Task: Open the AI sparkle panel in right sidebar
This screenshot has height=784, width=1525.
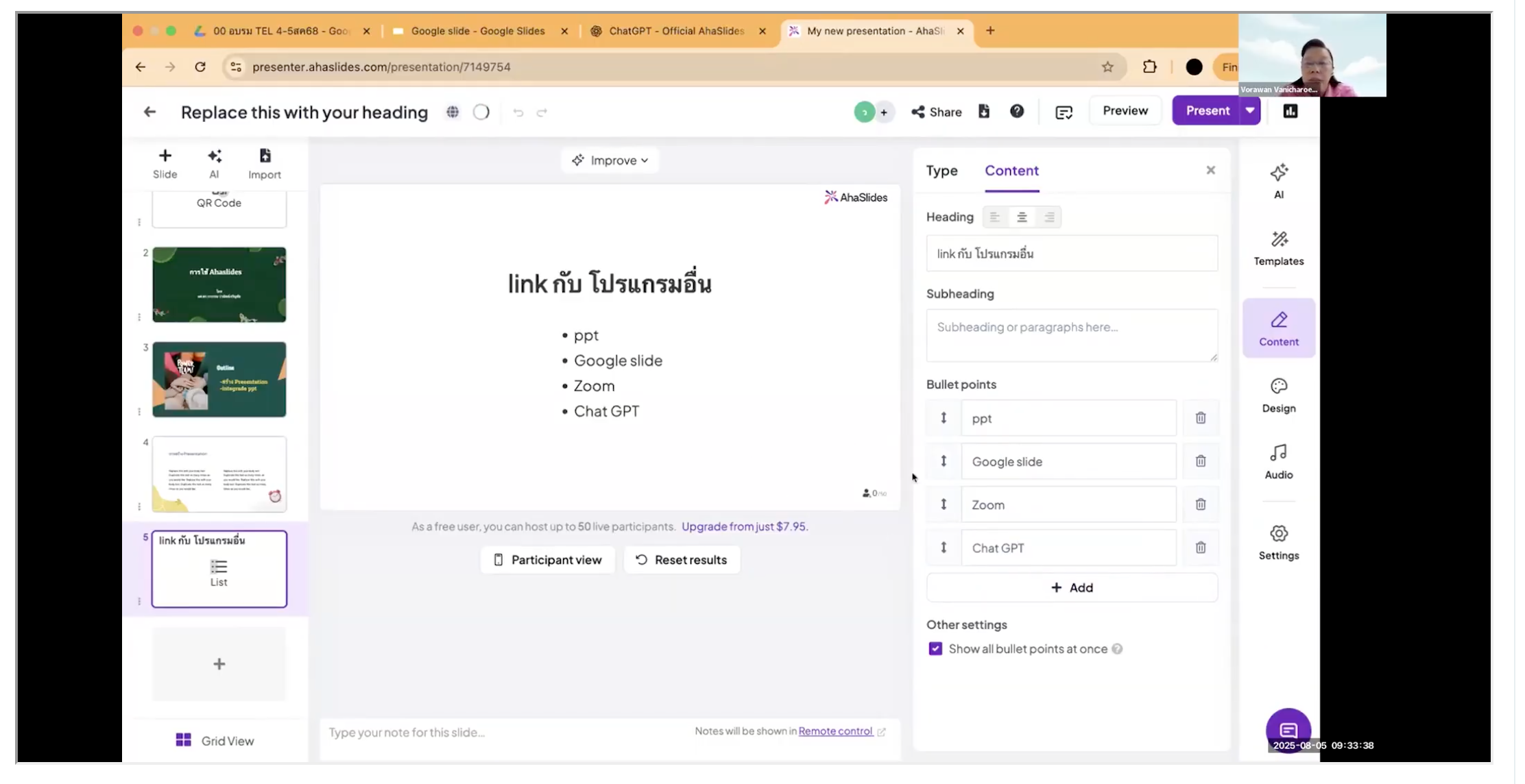Action: click(1278, 180)
